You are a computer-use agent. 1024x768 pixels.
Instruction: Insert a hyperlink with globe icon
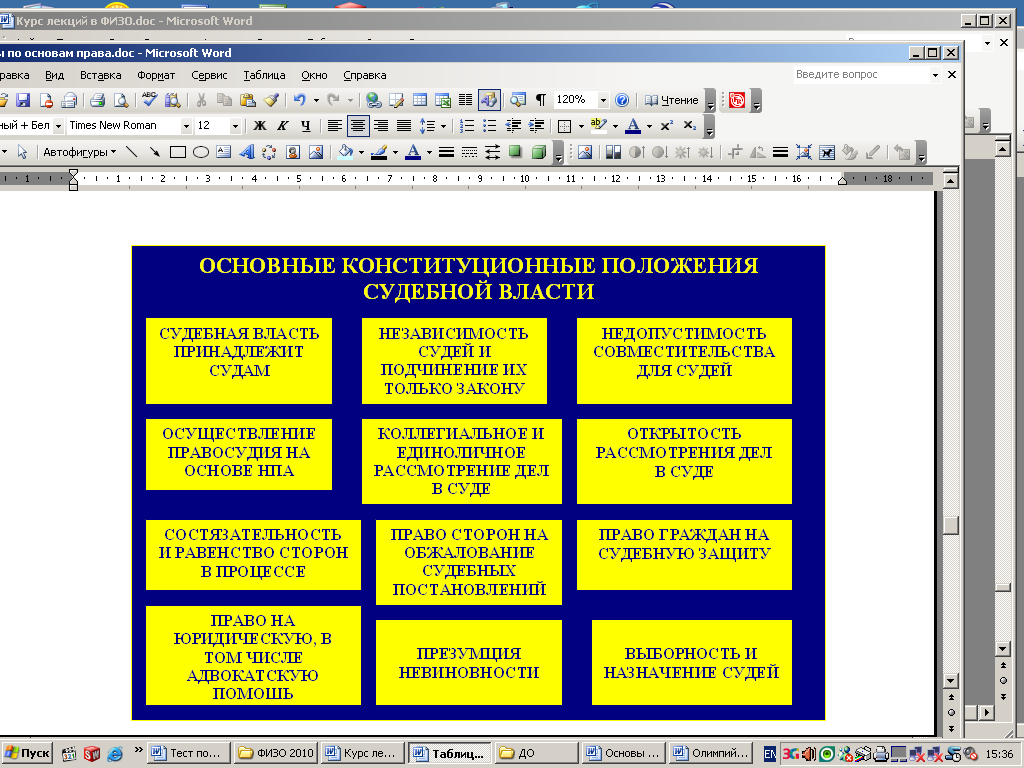click(x=374, y=100)
